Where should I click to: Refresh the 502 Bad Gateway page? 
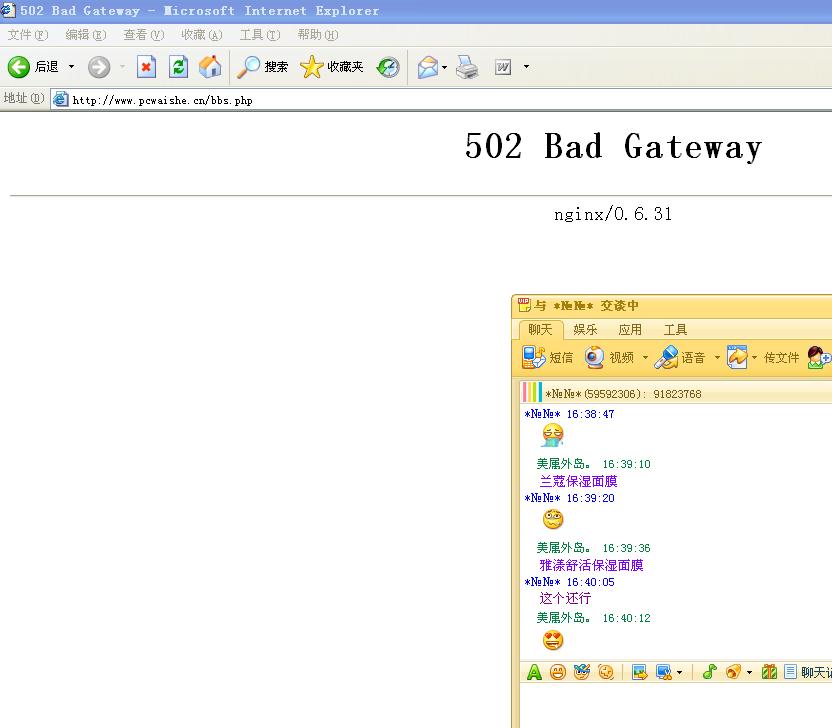[179, 67]
